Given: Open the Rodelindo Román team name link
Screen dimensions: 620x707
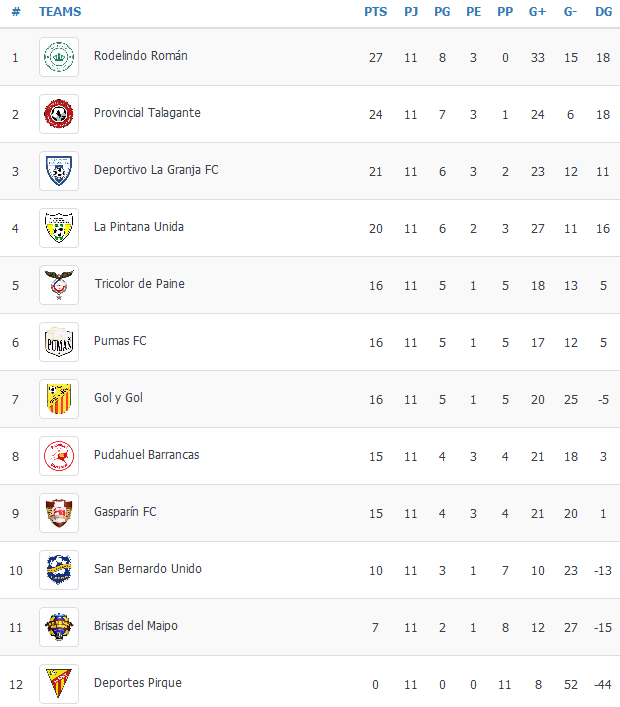Looking at the screenshot, I should 141,56.
